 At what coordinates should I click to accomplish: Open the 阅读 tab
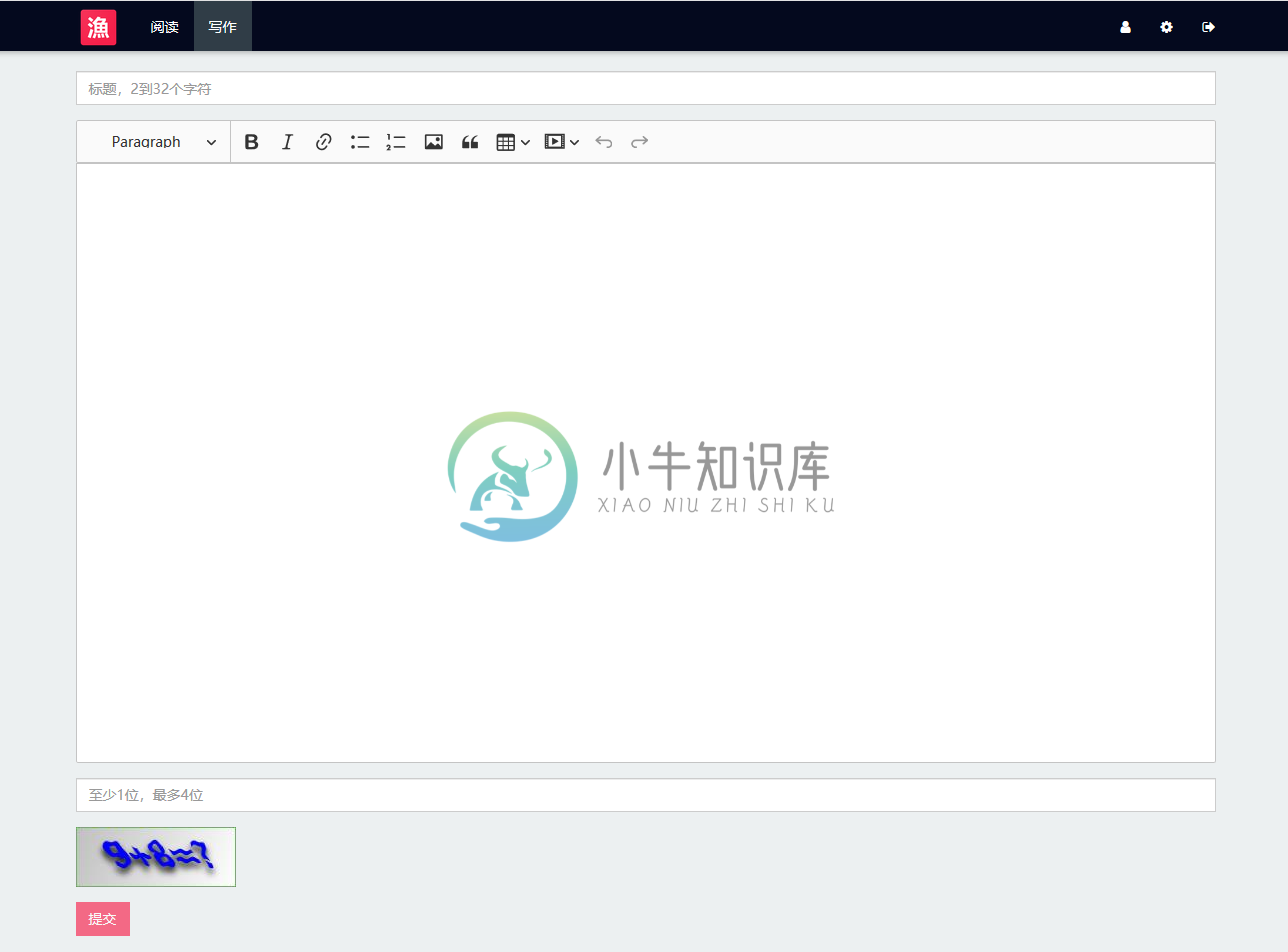pyautogui.click(x=164, y=27)
